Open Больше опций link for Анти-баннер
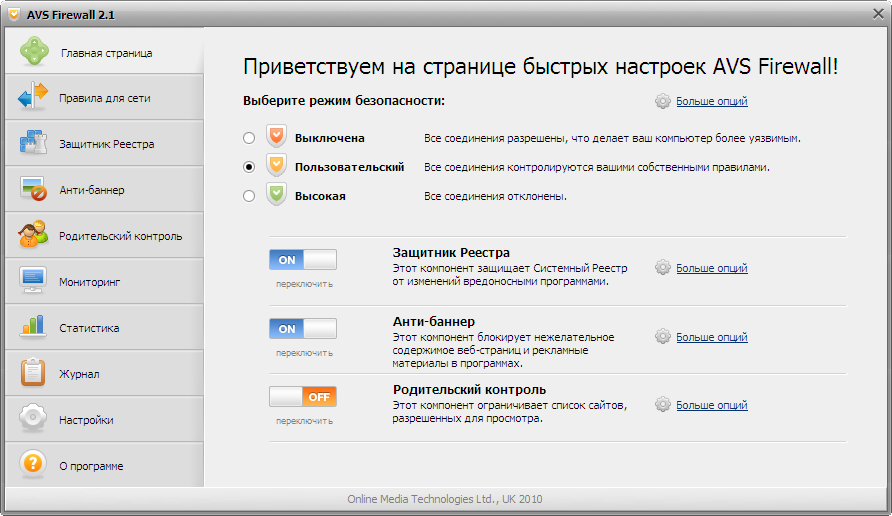Viewport: 892px width, 516px height. [x=712, y=337]
